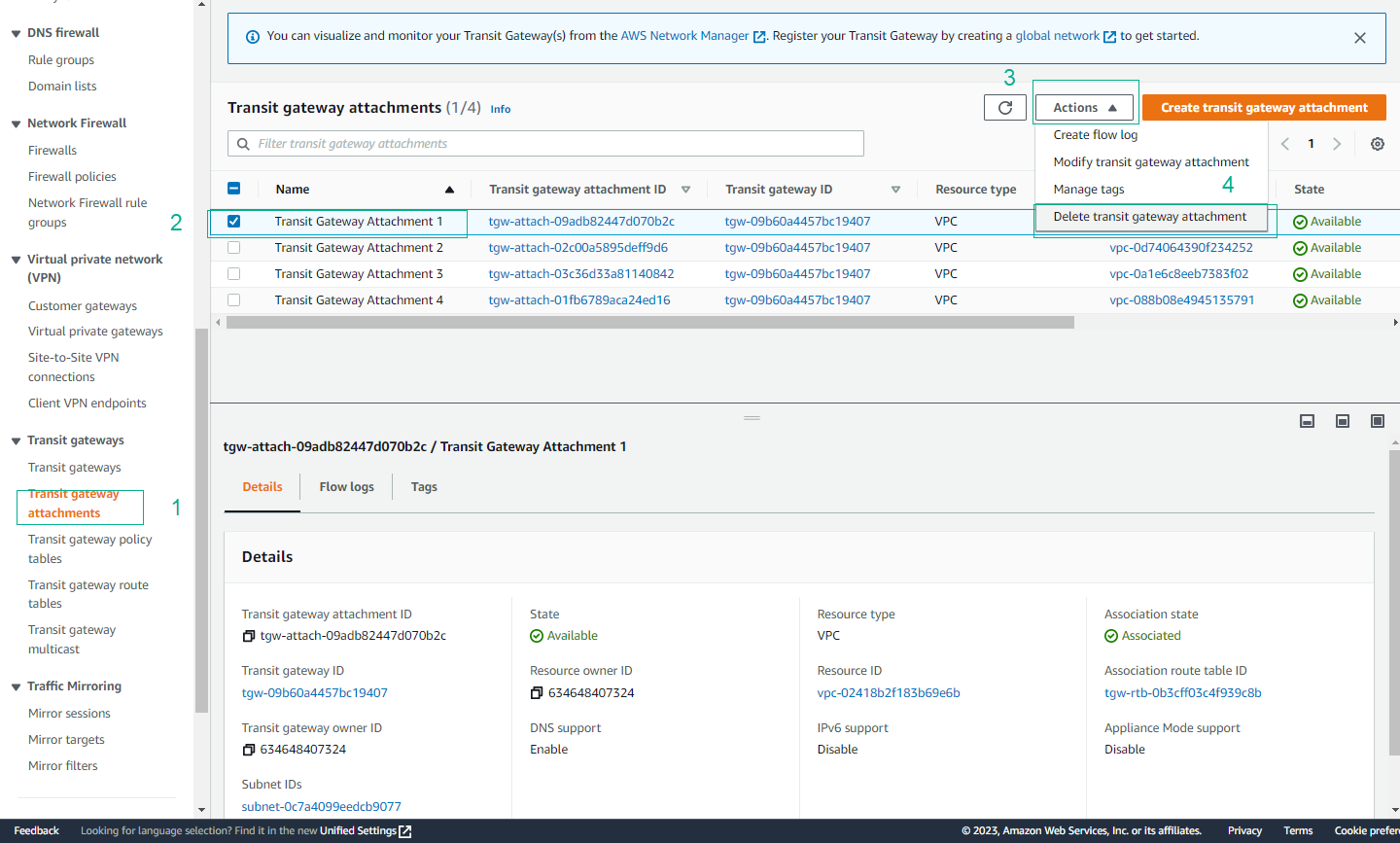
Task: Copy resource owner ID icon
Action: 537,693
